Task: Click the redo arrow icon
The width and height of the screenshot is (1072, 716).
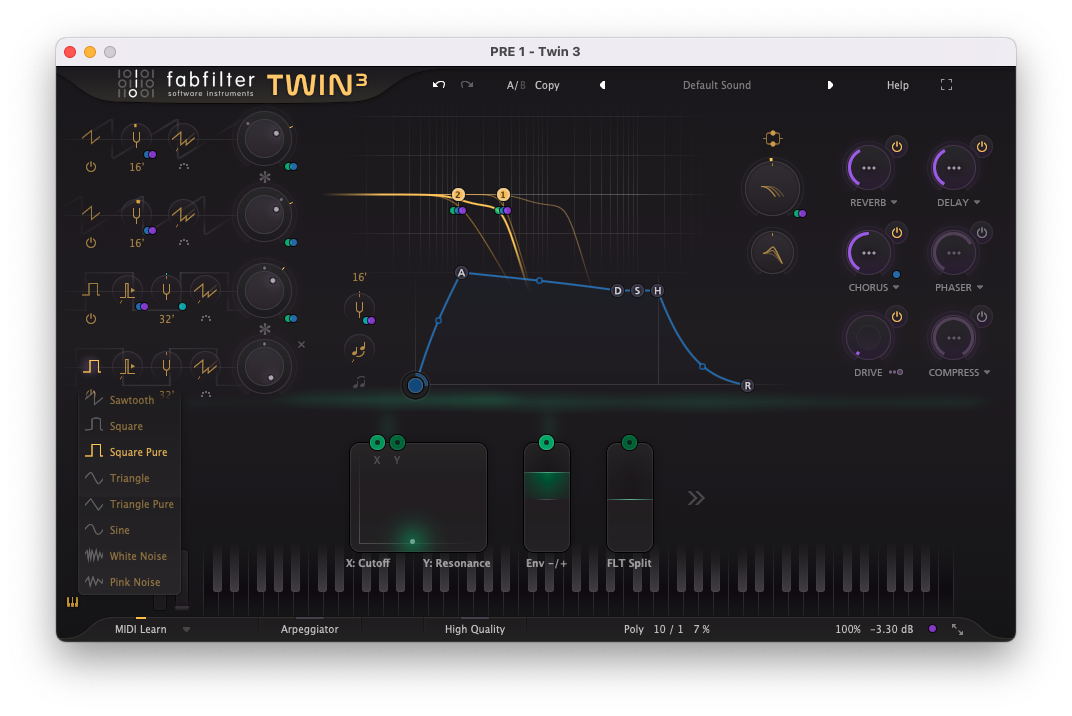Action: (466, 85)
